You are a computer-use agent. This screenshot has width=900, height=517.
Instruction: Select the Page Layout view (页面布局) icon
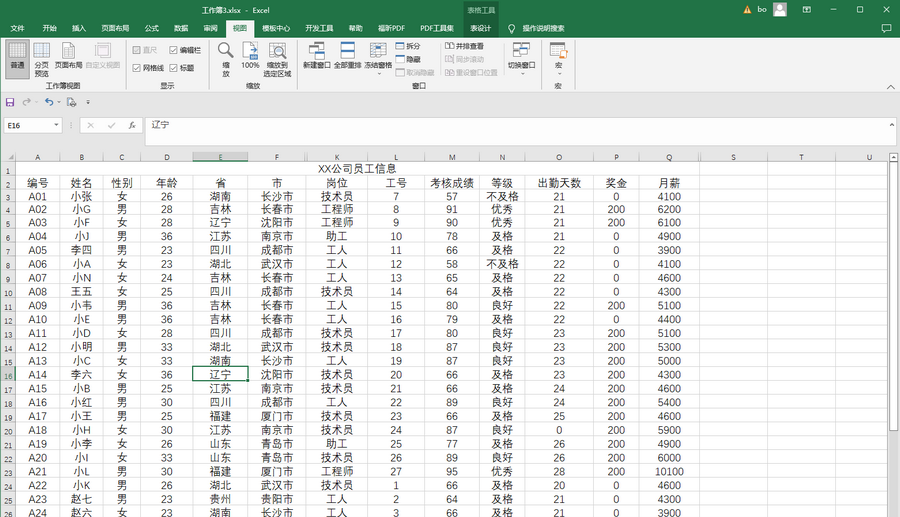[68, 56]
